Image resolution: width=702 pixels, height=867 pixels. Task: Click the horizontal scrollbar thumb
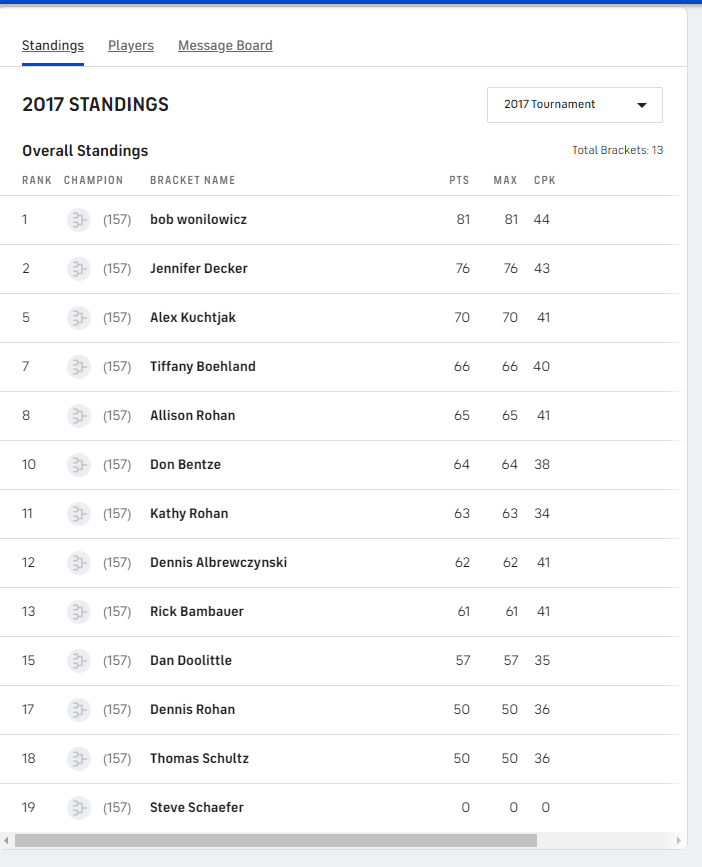click(x=275, y=841)
